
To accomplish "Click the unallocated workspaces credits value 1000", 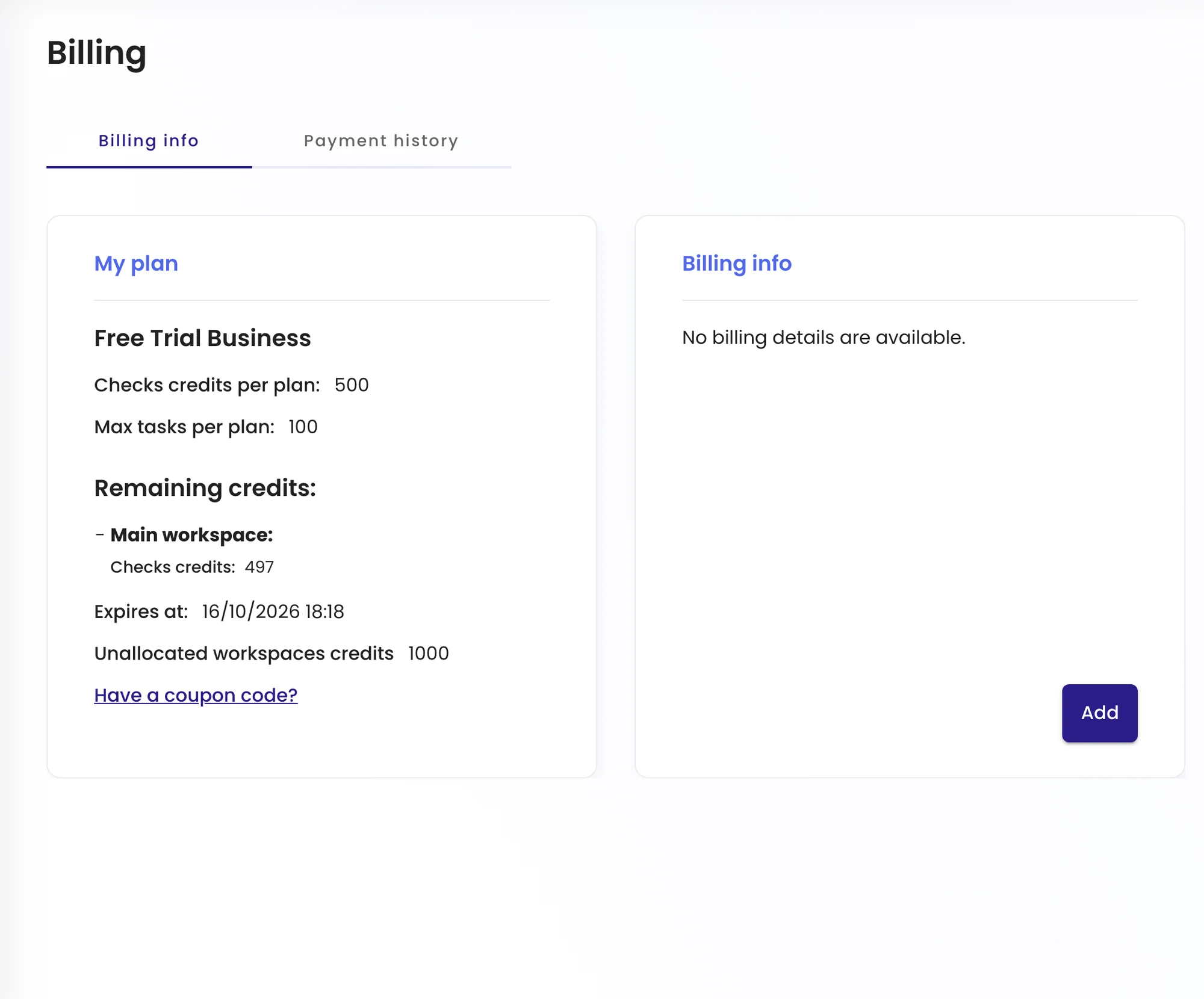I will pos(429,654).
